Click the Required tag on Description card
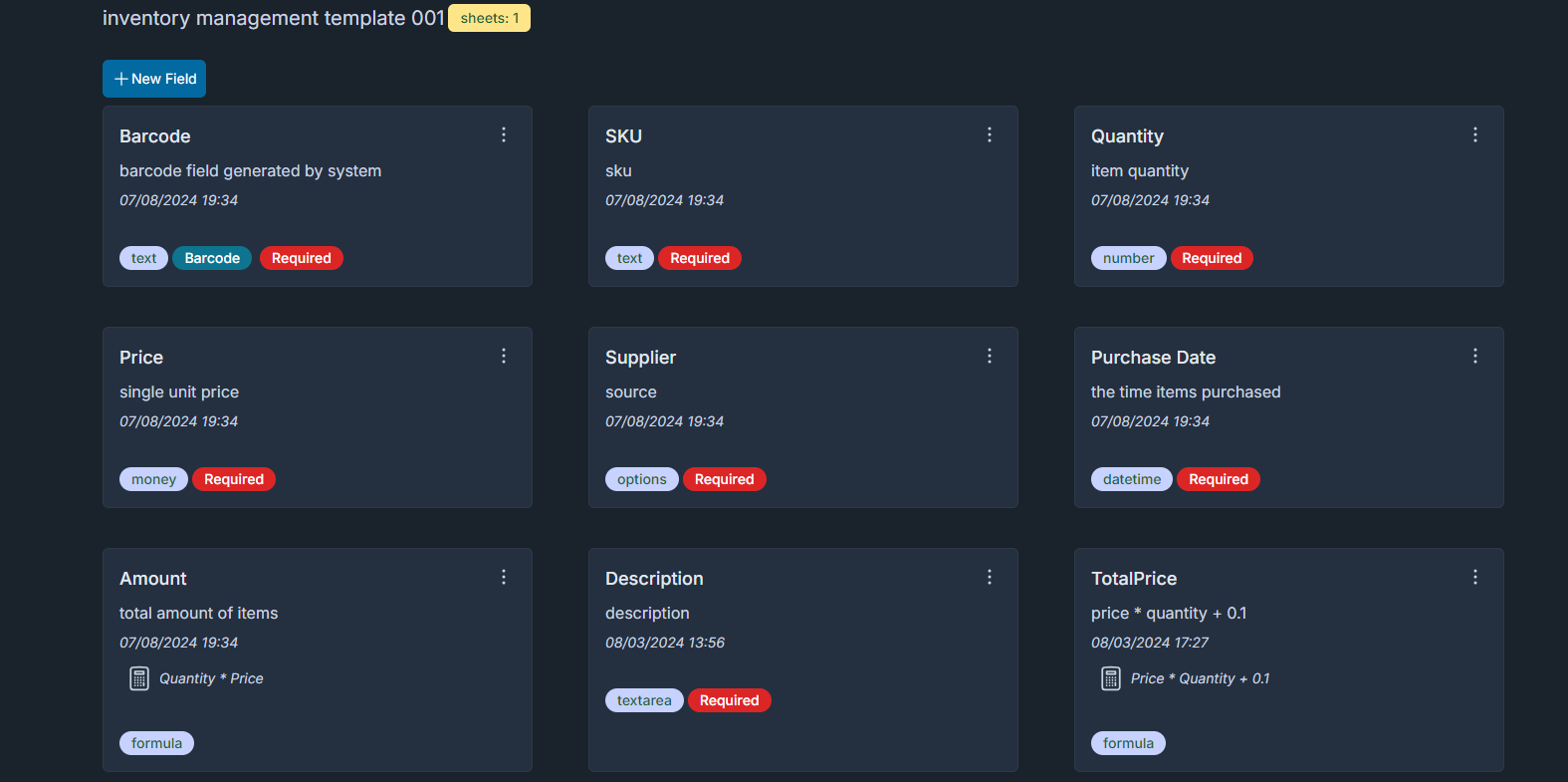Viewport: 1568px width, 782px height. (730, 700)
